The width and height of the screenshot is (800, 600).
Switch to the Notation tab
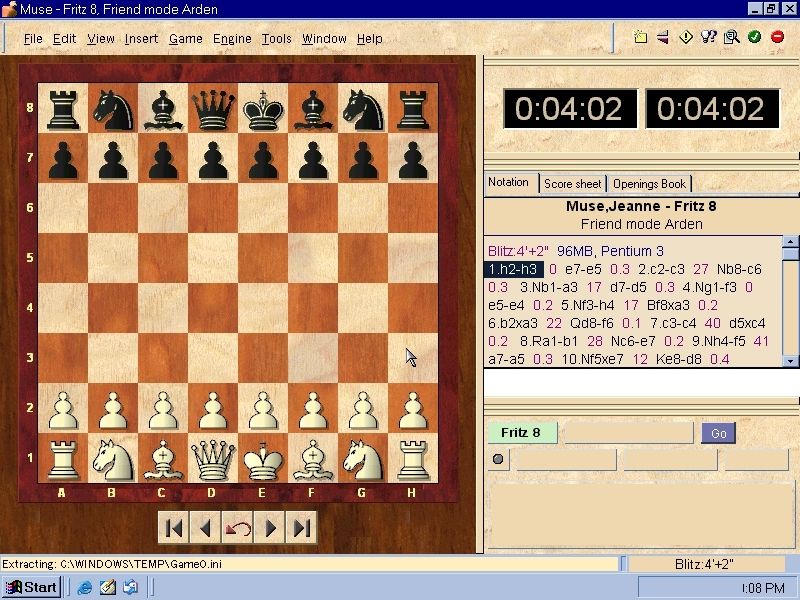pyautogui.click(x=509, y=183)
